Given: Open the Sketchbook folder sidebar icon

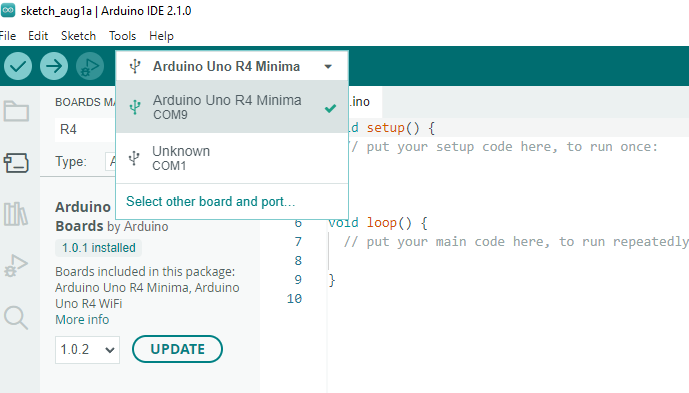Looking at the screenshot, I should [x=17, y=111].
